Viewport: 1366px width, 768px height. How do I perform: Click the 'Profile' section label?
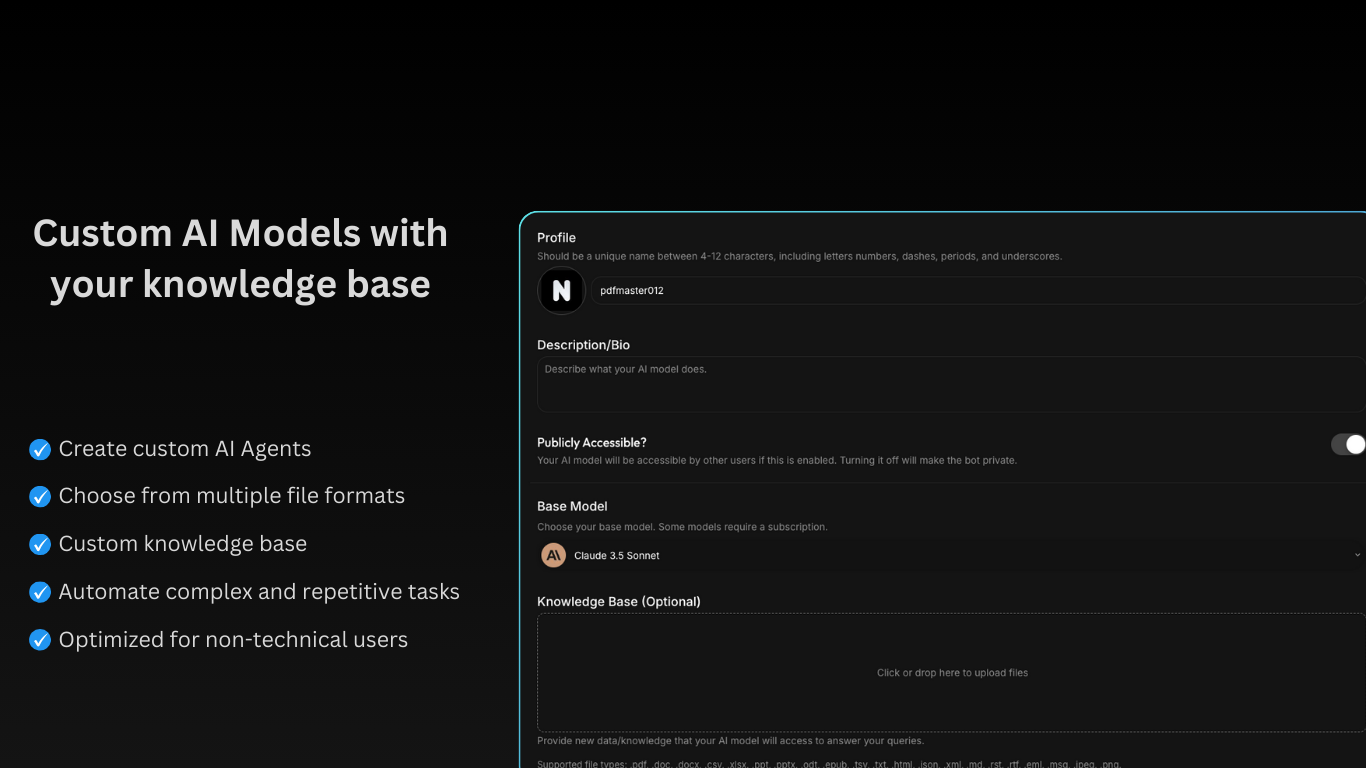(x=556, y=238)
